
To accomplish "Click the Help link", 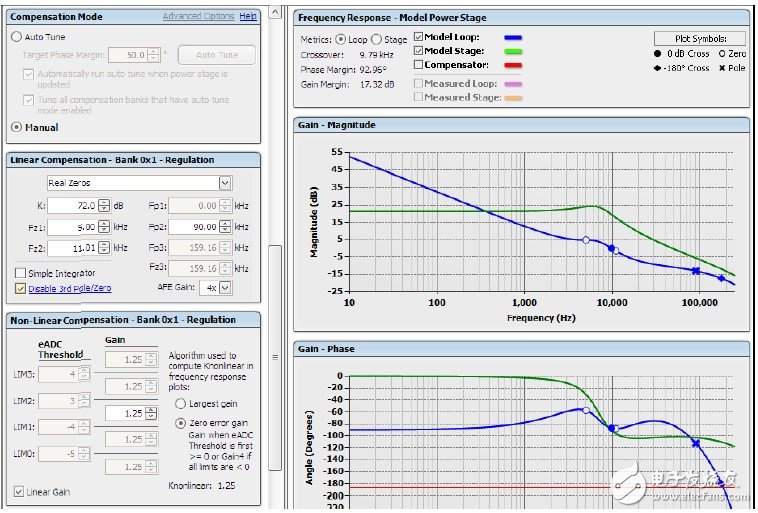I will coord(248,17).
